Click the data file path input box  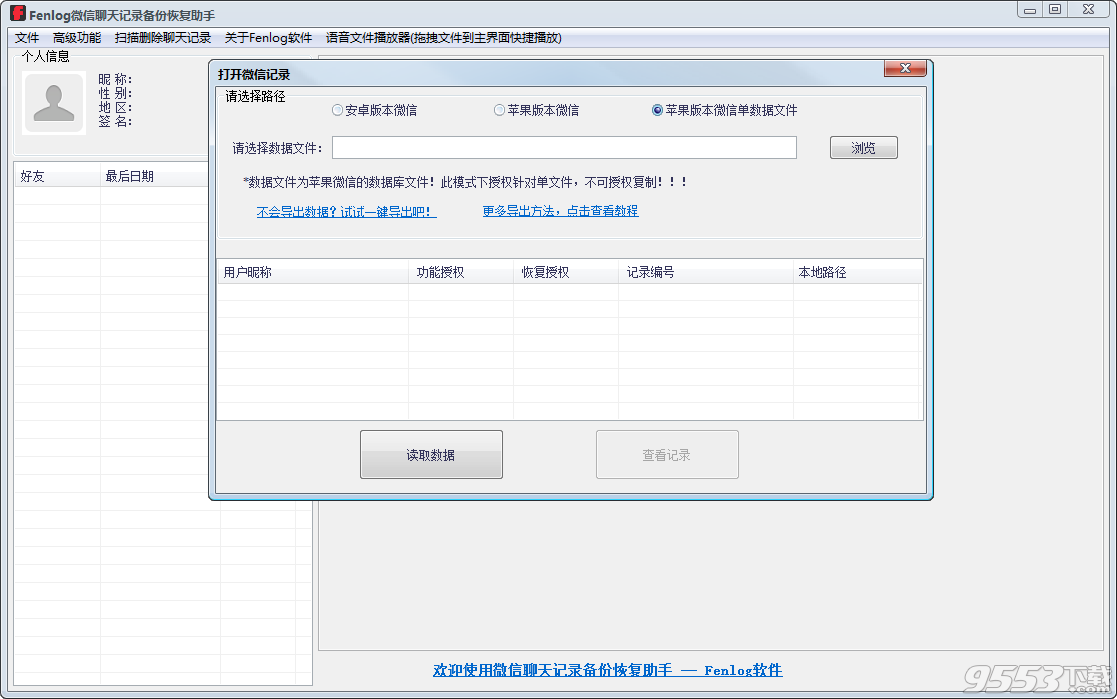click(x=564, y=147)
